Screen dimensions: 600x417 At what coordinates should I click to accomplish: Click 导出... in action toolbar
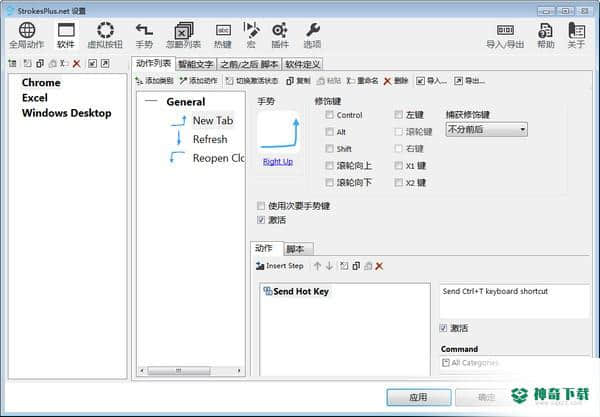(x=470, y=81)
